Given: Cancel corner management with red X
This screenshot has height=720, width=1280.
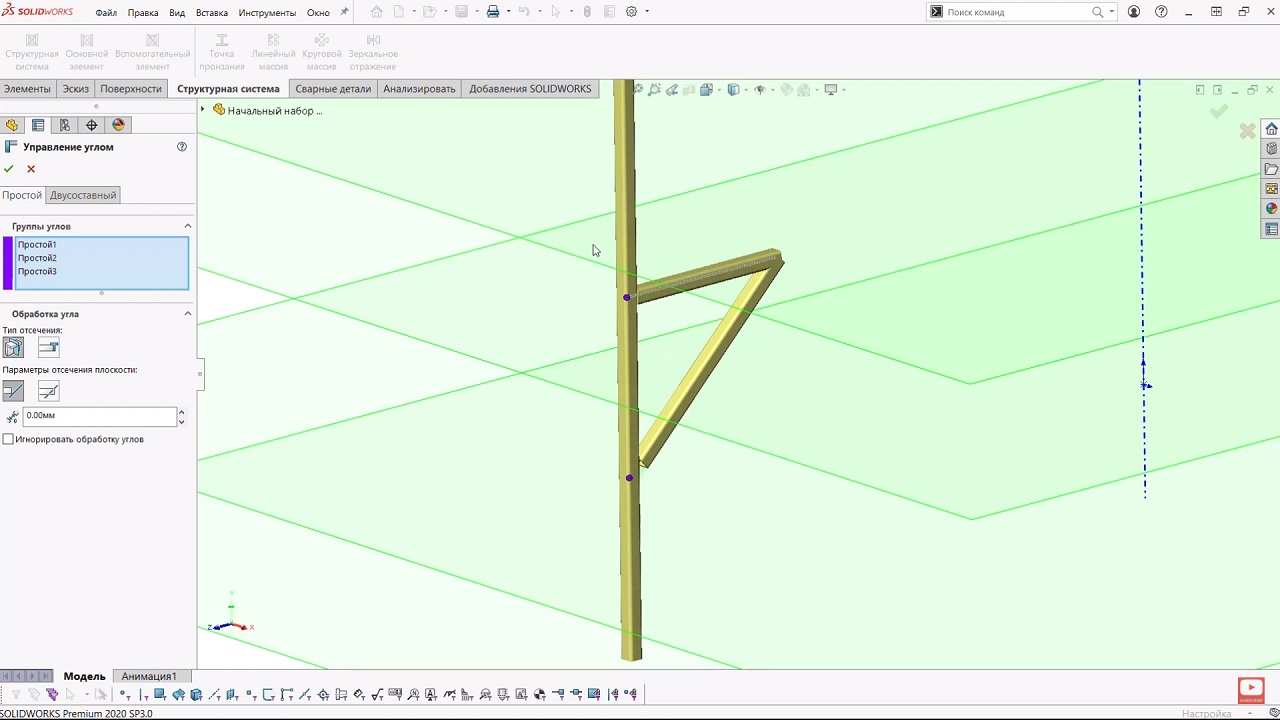Looking at the screenshot, I should pyautogui.click(x=31, y=169).
